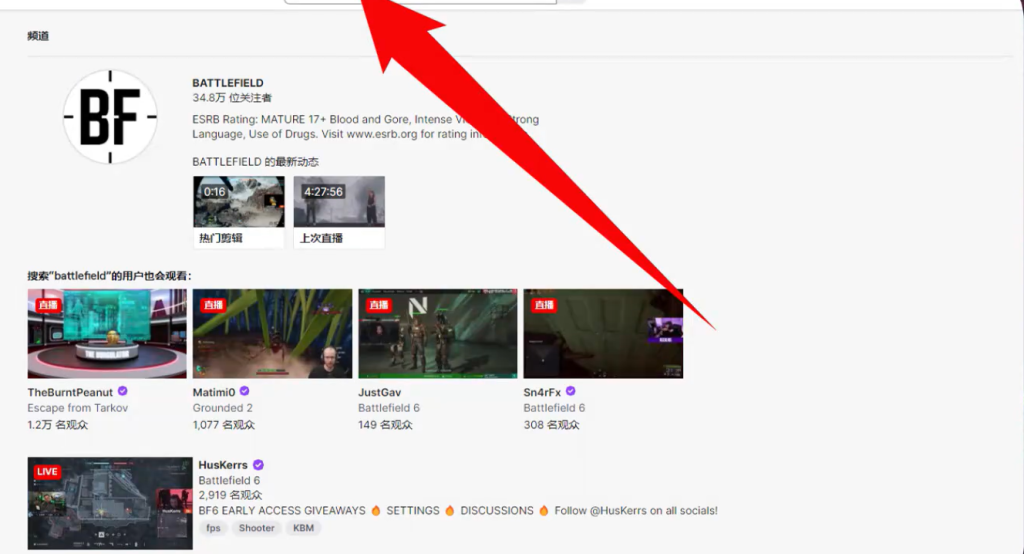The height and width of the screenshot is (554, 1024).
Task: Click Sn4rFx verified badge icon
Action: [x=571, y=391]
